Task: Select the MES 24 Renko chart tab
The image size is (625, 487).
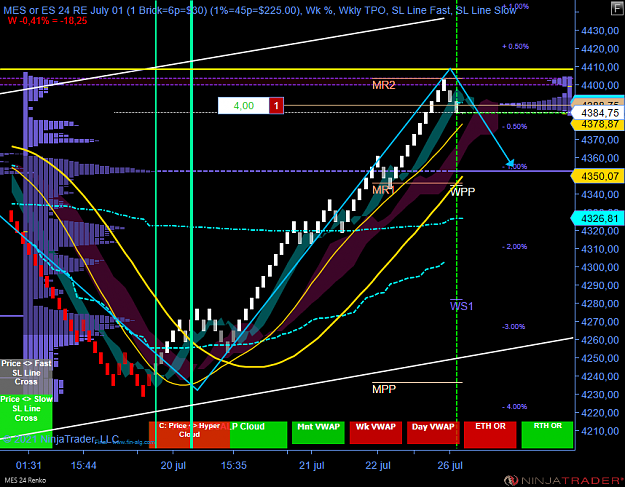Action: click(x=25, y=480)
